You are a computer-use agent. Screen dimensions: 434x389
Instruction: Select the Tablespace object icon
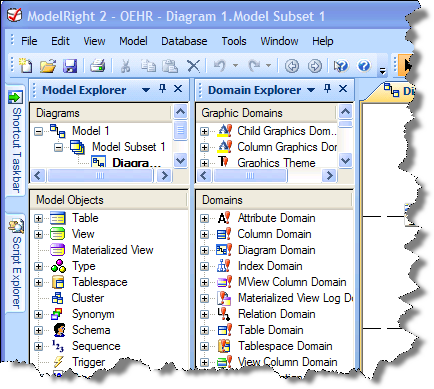[58, 282]
